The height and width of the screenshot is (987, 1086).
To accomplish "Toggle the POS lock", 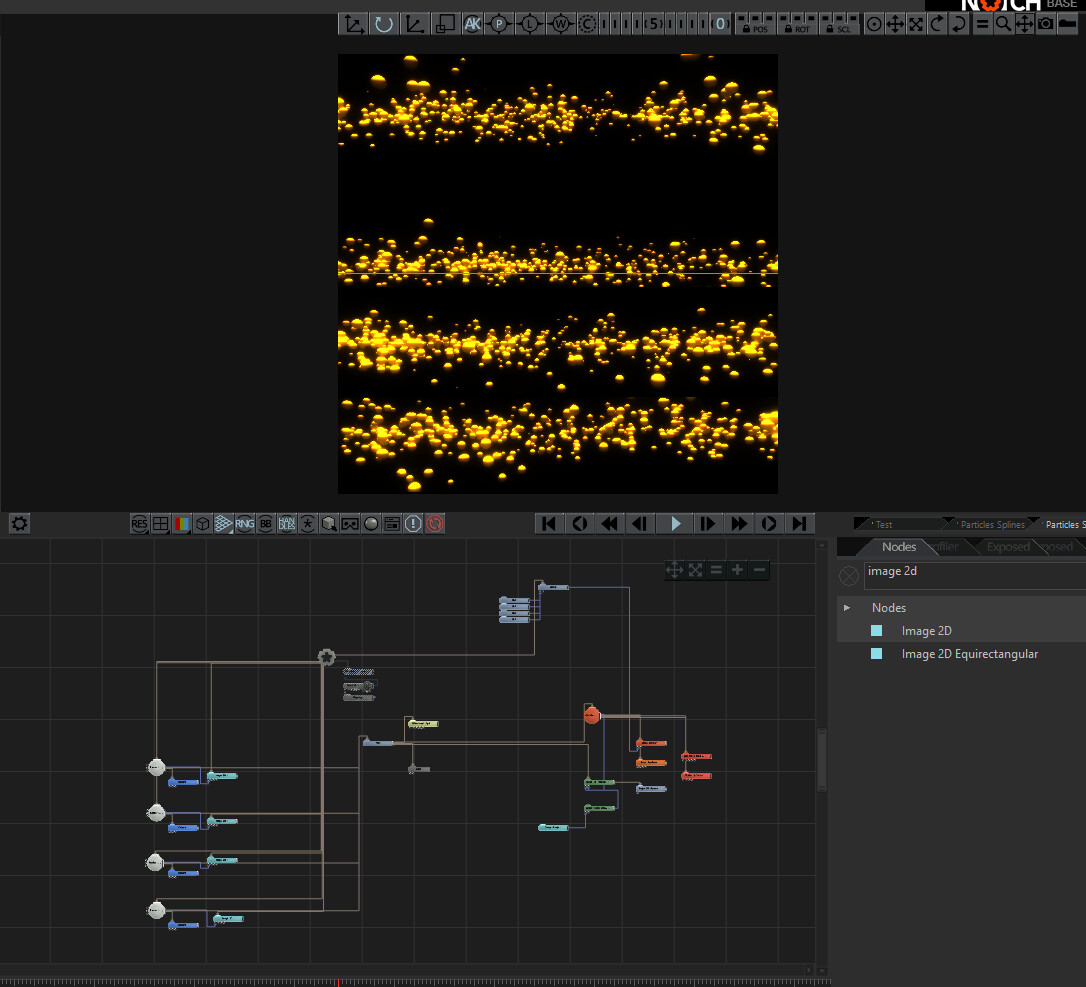I will [x=754, y=24].
